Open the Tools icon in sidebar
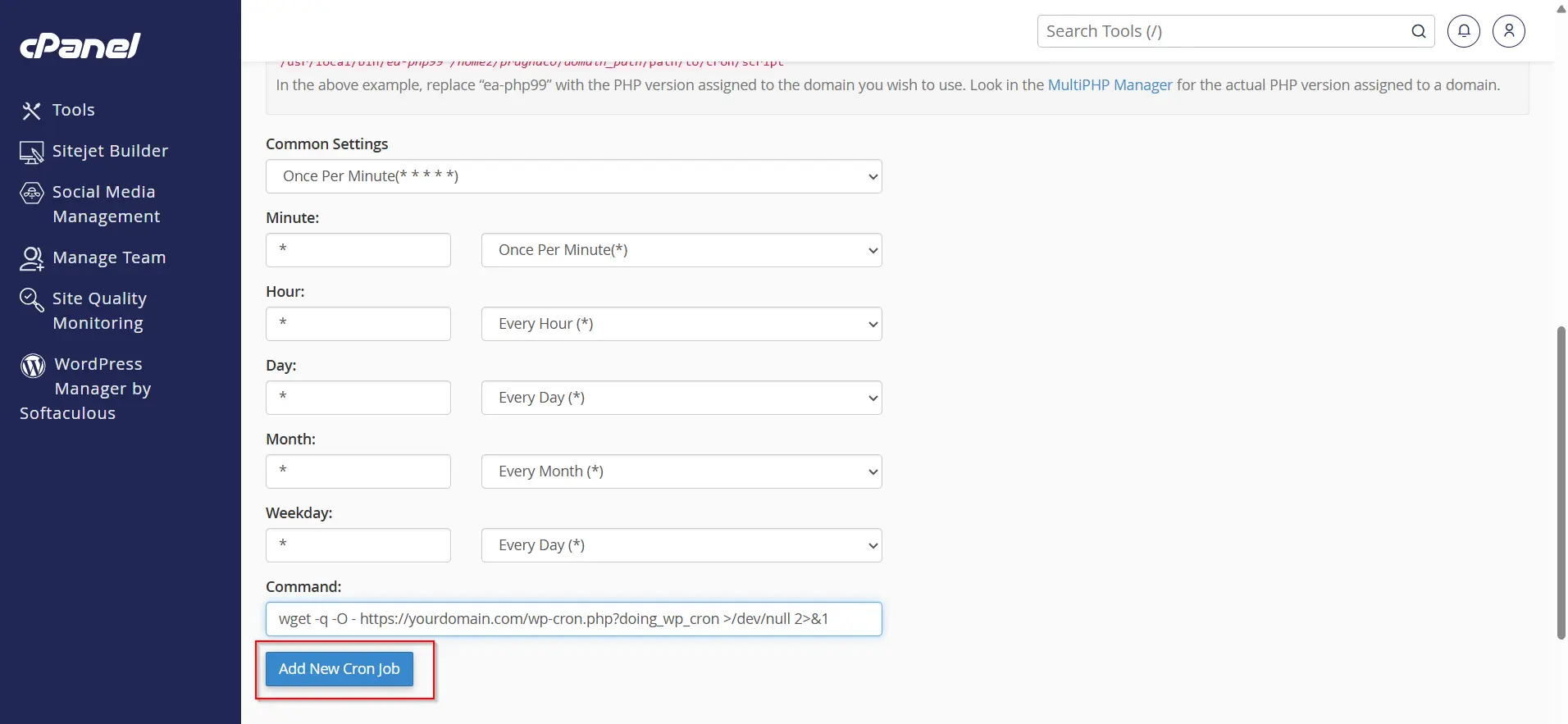Viewport: 1568px width, 724px height. pyautogui.click(x=31, y=111)
